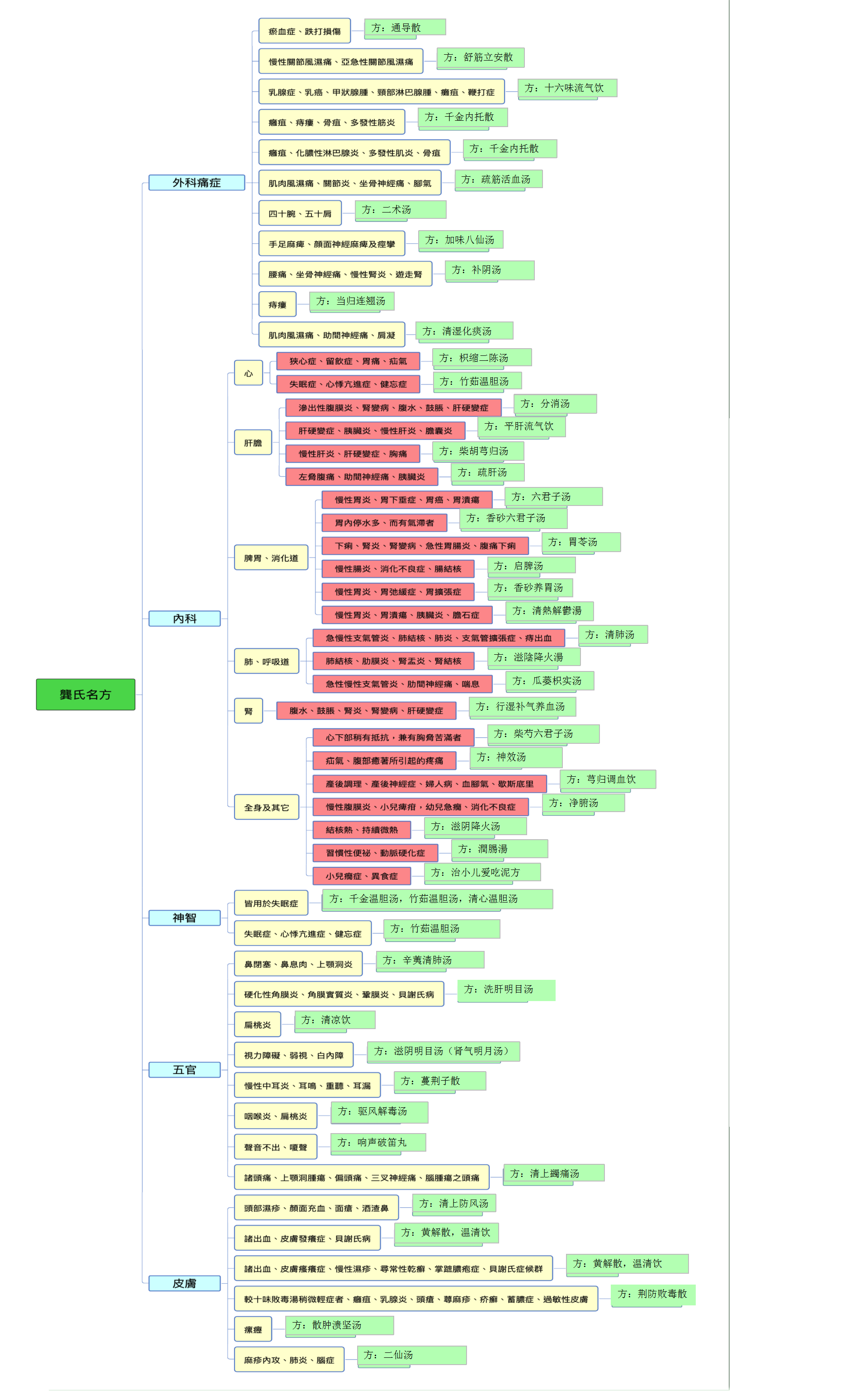Click the 方:神效汤 label
The width and height of the screenshot is (868, 1394).
point(516,757)
